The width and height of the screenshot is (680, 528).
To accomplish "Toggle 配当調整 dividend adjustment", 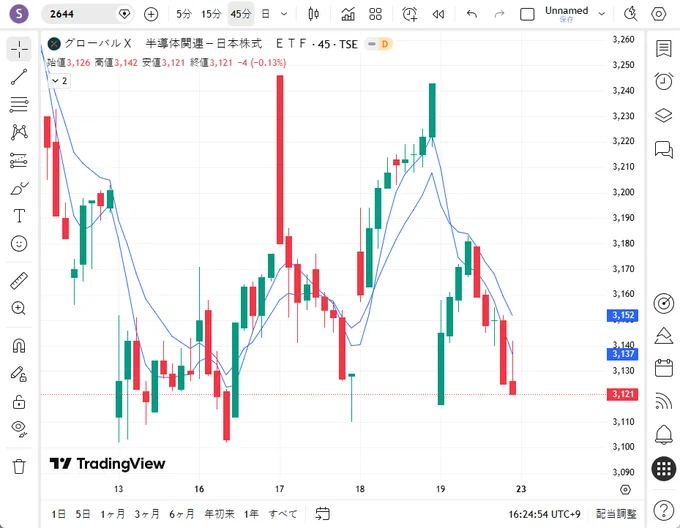I will coord(616,514).
